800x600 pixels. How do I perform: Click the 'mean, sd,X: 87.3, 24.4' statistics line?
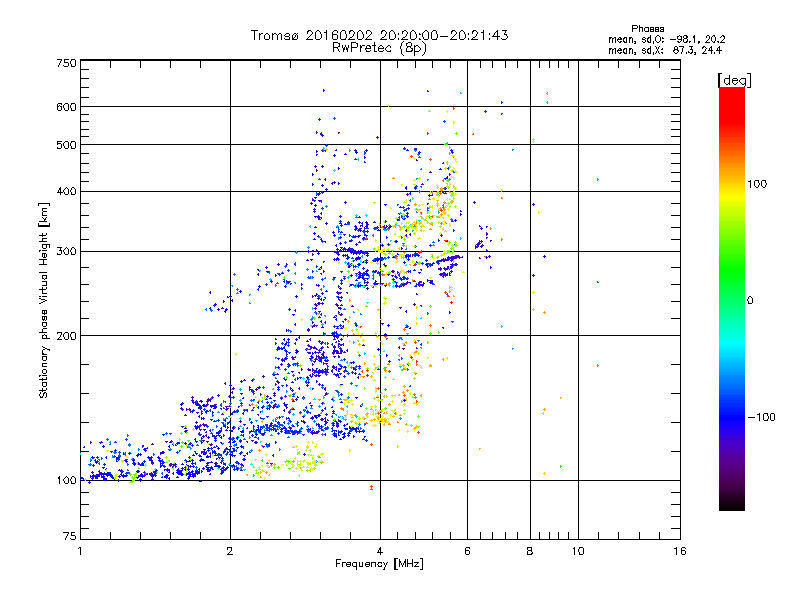(x=665, y=50)
